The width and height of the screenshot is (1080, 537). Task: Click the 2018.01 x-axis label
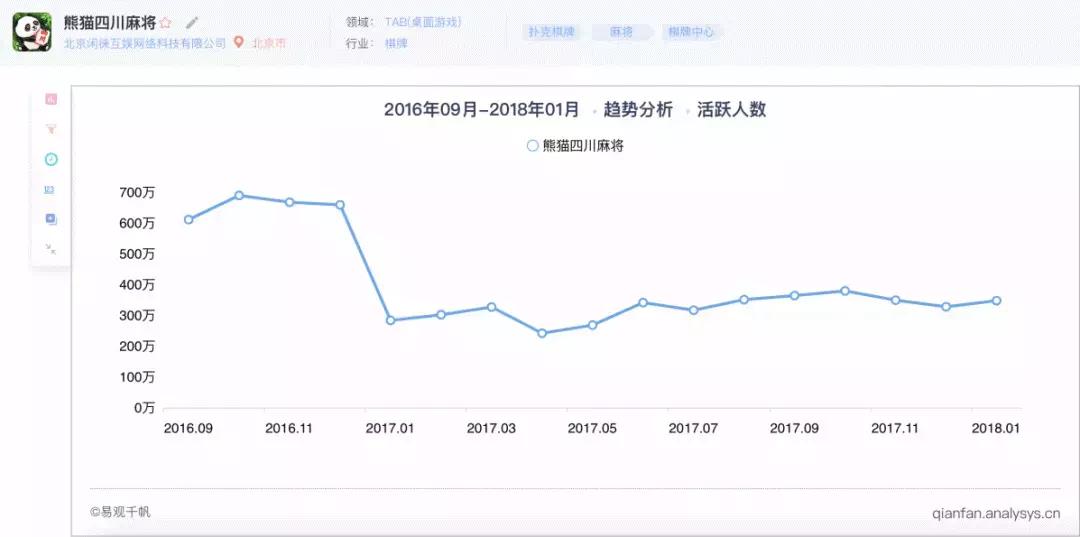pos(996,428)
